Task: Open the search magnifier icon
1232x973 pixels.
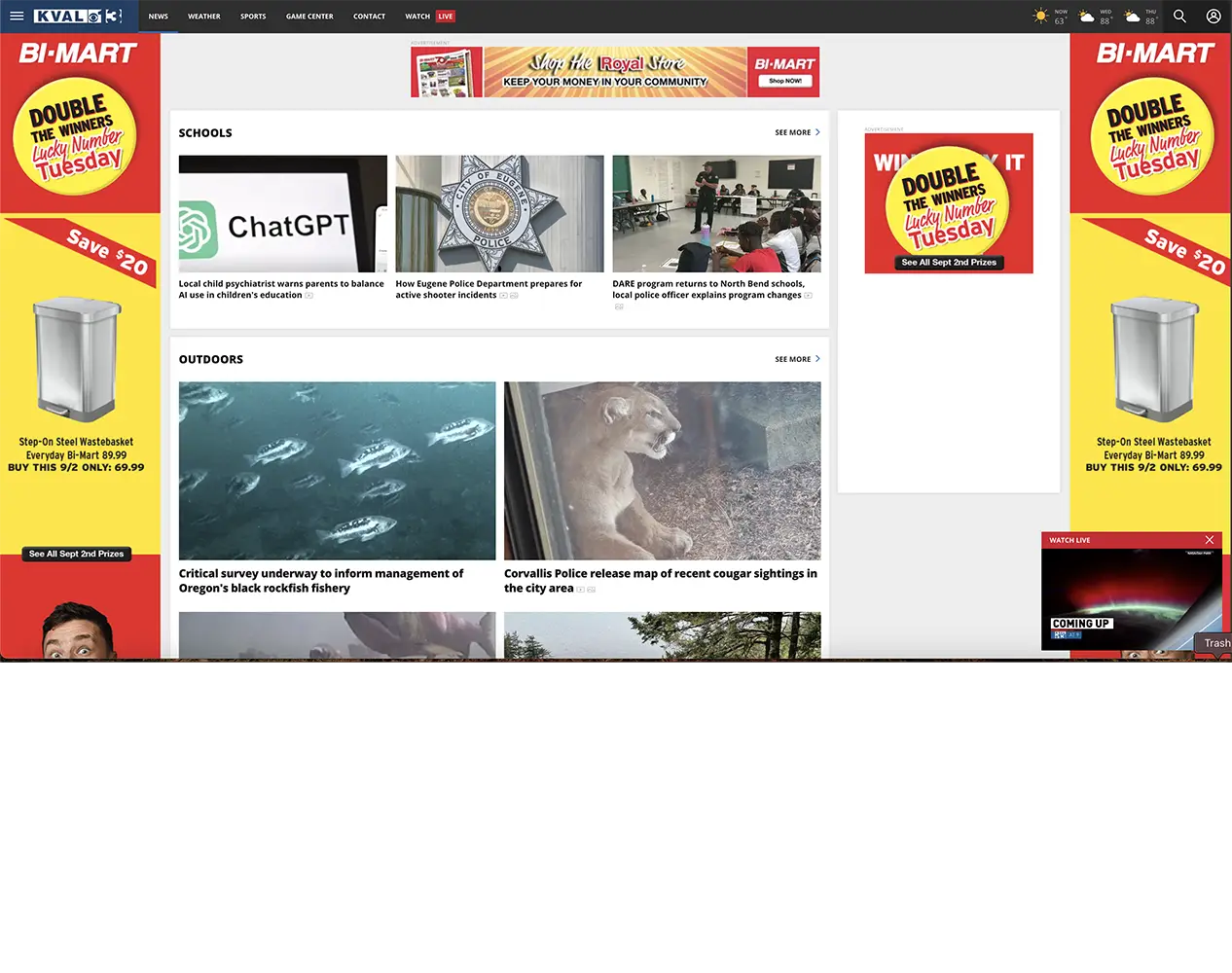Action: [x=1179, y=17]
